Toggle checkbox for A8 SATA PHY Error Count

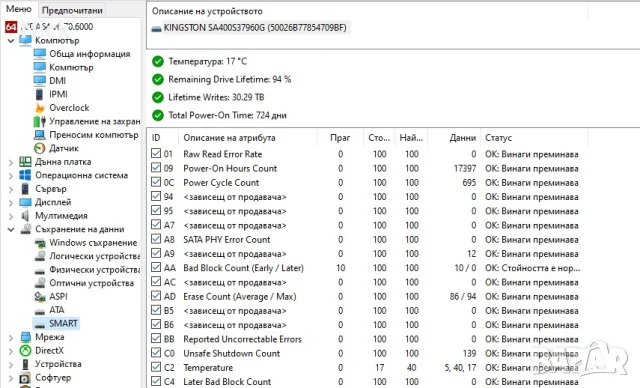tap(156, 239)
